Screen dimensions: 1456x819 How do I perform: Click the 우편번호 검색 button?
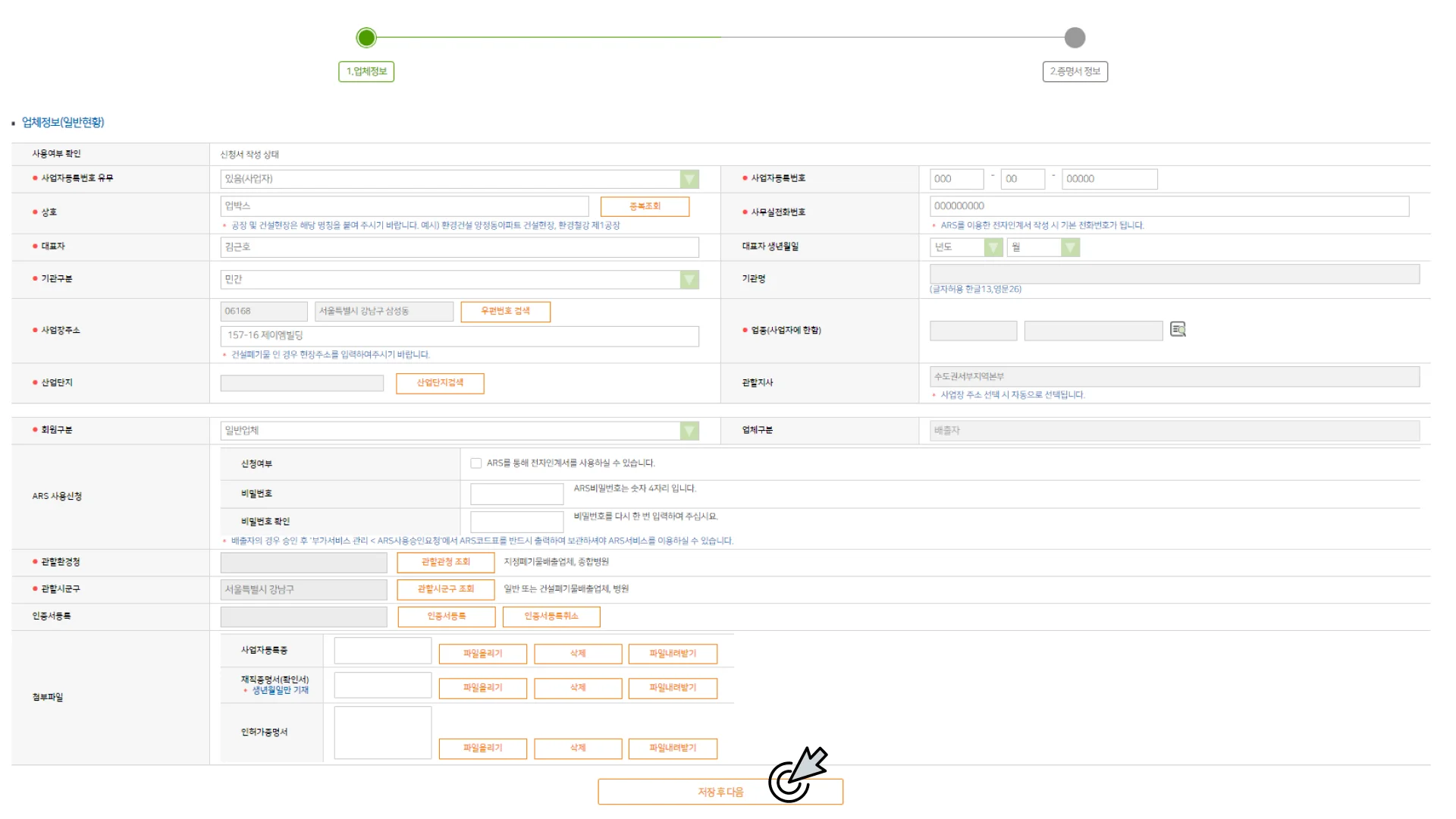(505, 311)
